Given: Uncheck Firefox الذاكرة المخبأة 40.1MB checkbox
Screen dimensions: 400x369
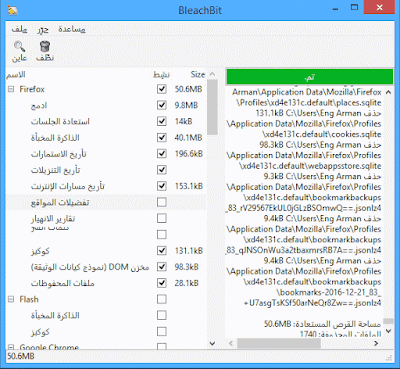Looking at the screenshot, I should point(162,138).
